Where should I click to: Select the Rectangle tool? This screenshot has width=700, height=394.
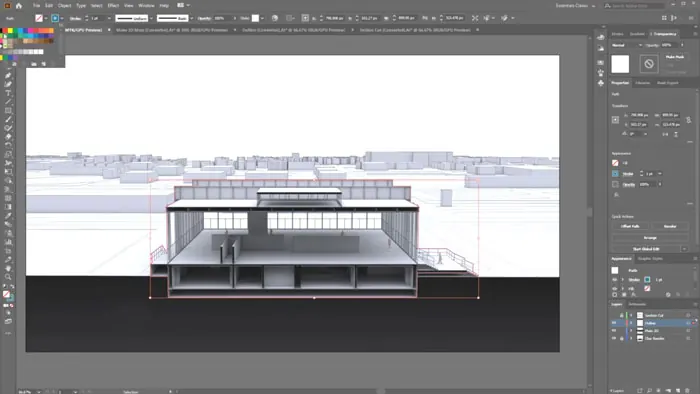coord(8,111)
